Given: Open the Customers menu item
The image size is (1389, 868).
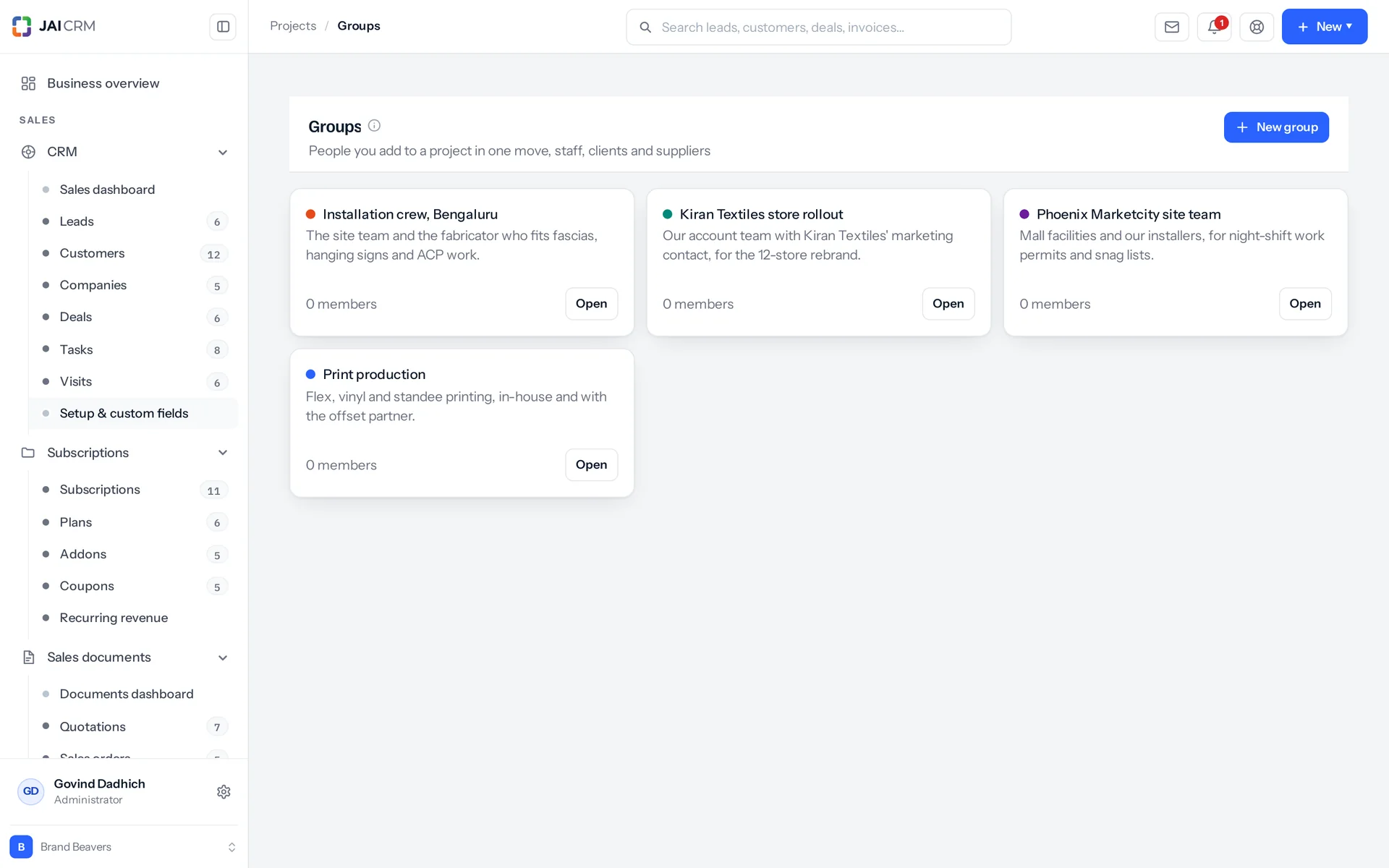Looking at the screenshot, I should click(133, 253).
